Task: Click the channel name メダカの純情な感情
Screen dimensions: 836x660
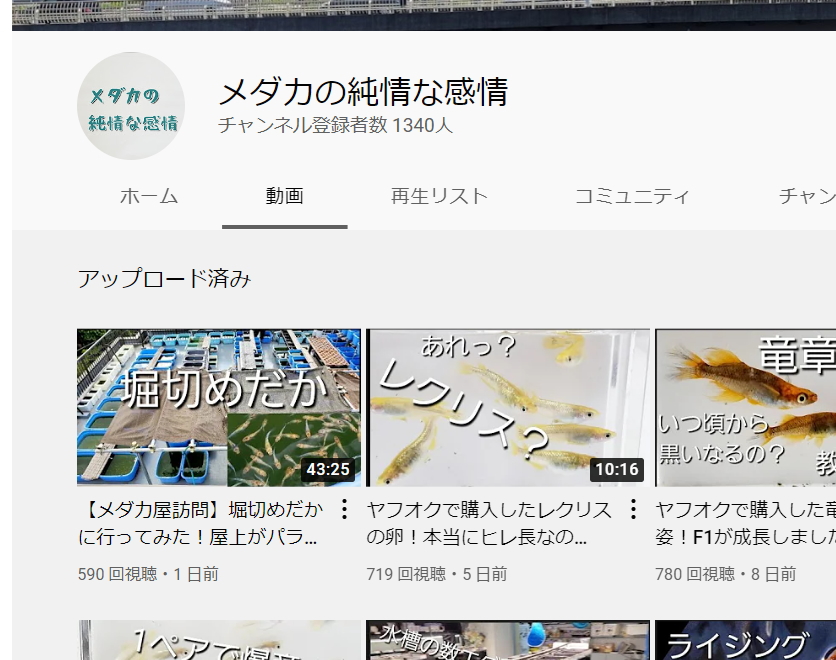Action: tap(364, 92)
